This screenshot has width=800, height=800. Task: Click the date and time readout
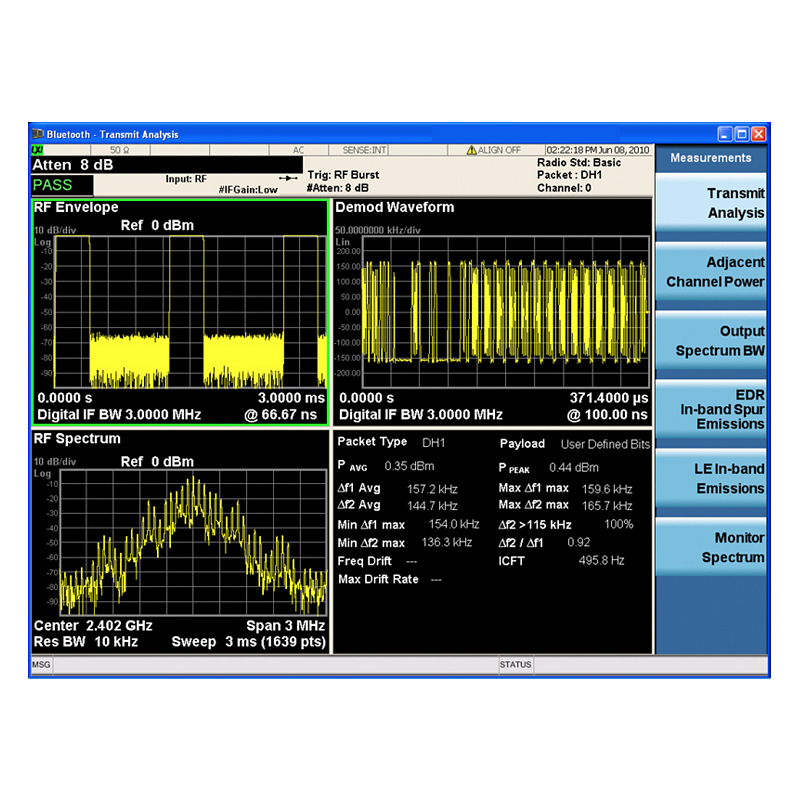pos(598,150)
